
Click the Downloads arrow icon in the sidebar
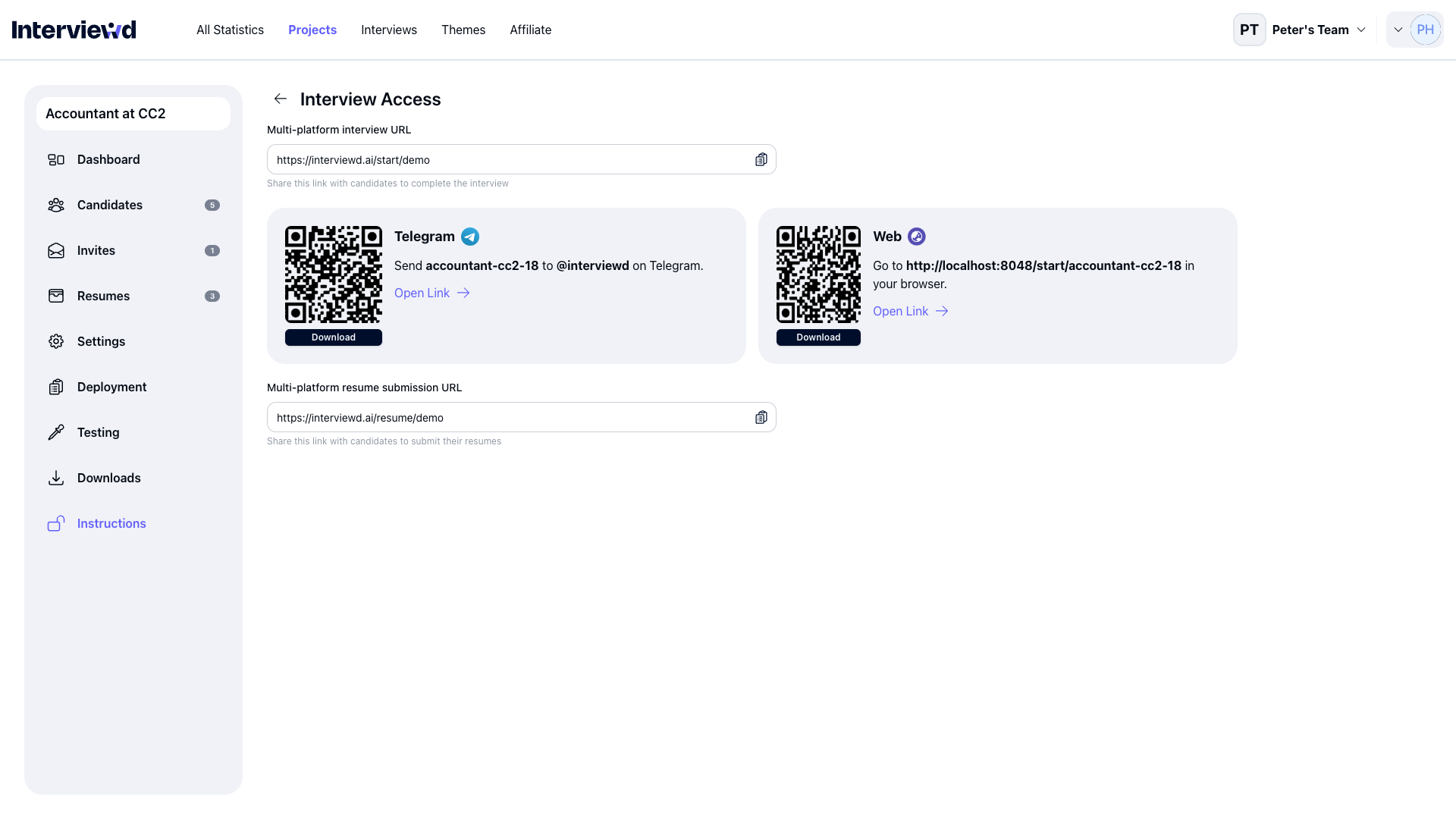tap(56, 478)
